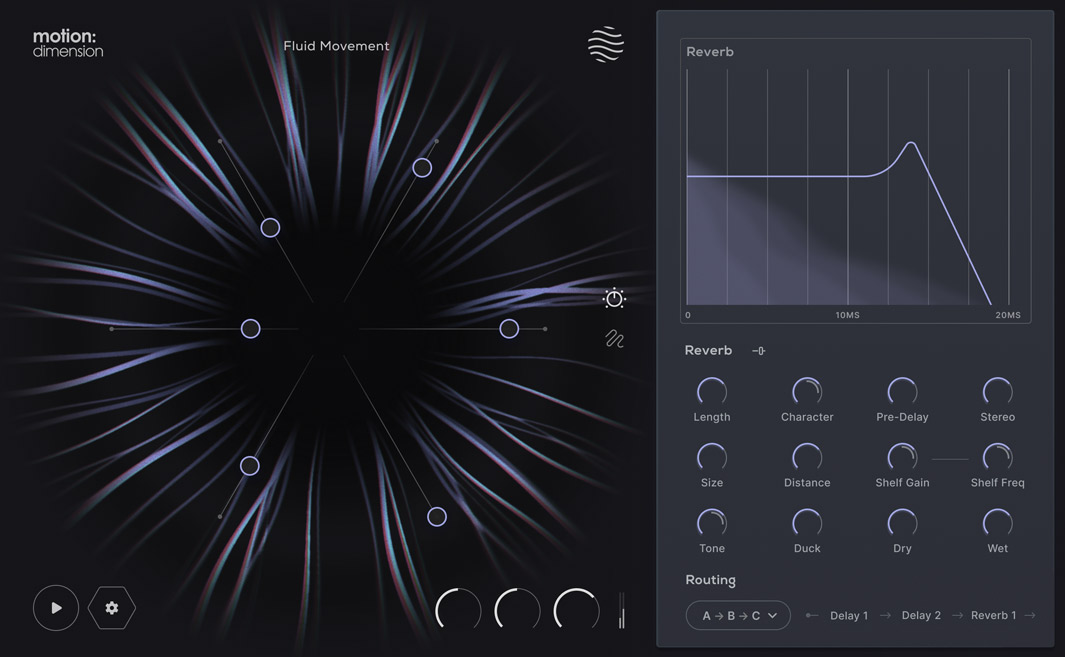
Task: Open Reverb 1 in the routing row
Action: pos(994,615)
